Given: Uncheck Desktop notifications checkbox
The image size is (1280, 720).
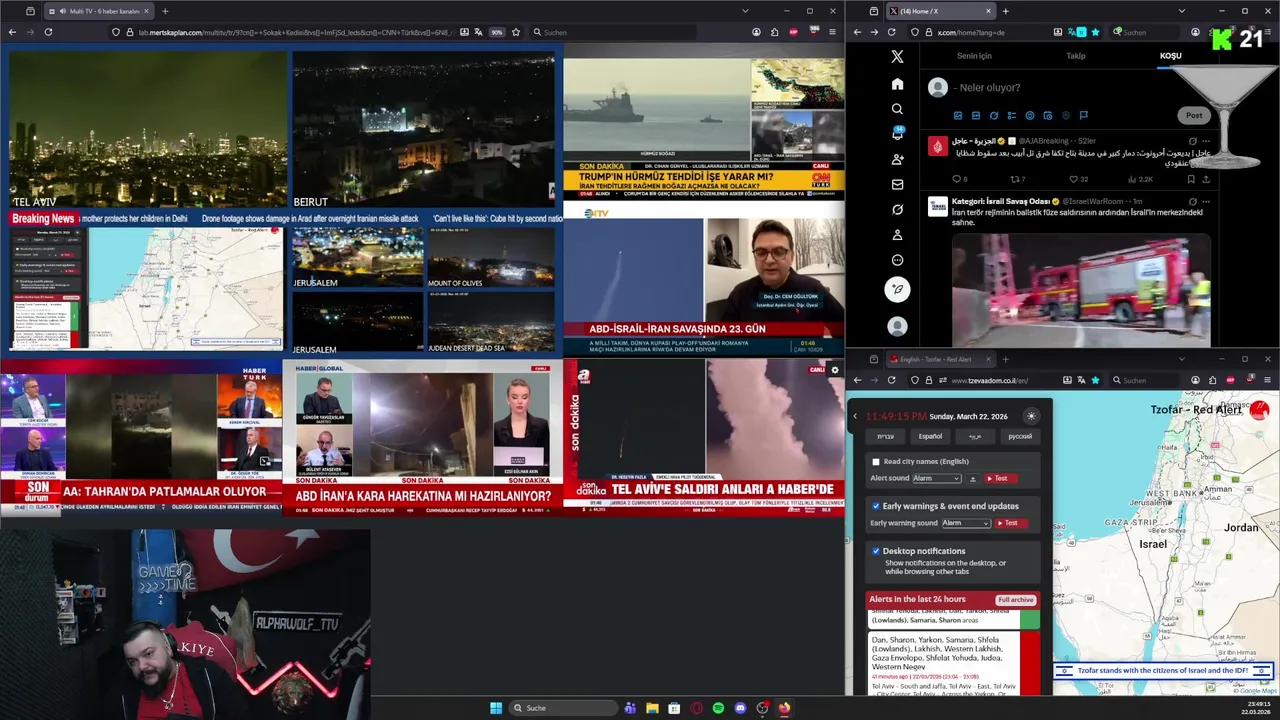Looking at the screenshot, I should pyautogui.click(x=876, y=551).
